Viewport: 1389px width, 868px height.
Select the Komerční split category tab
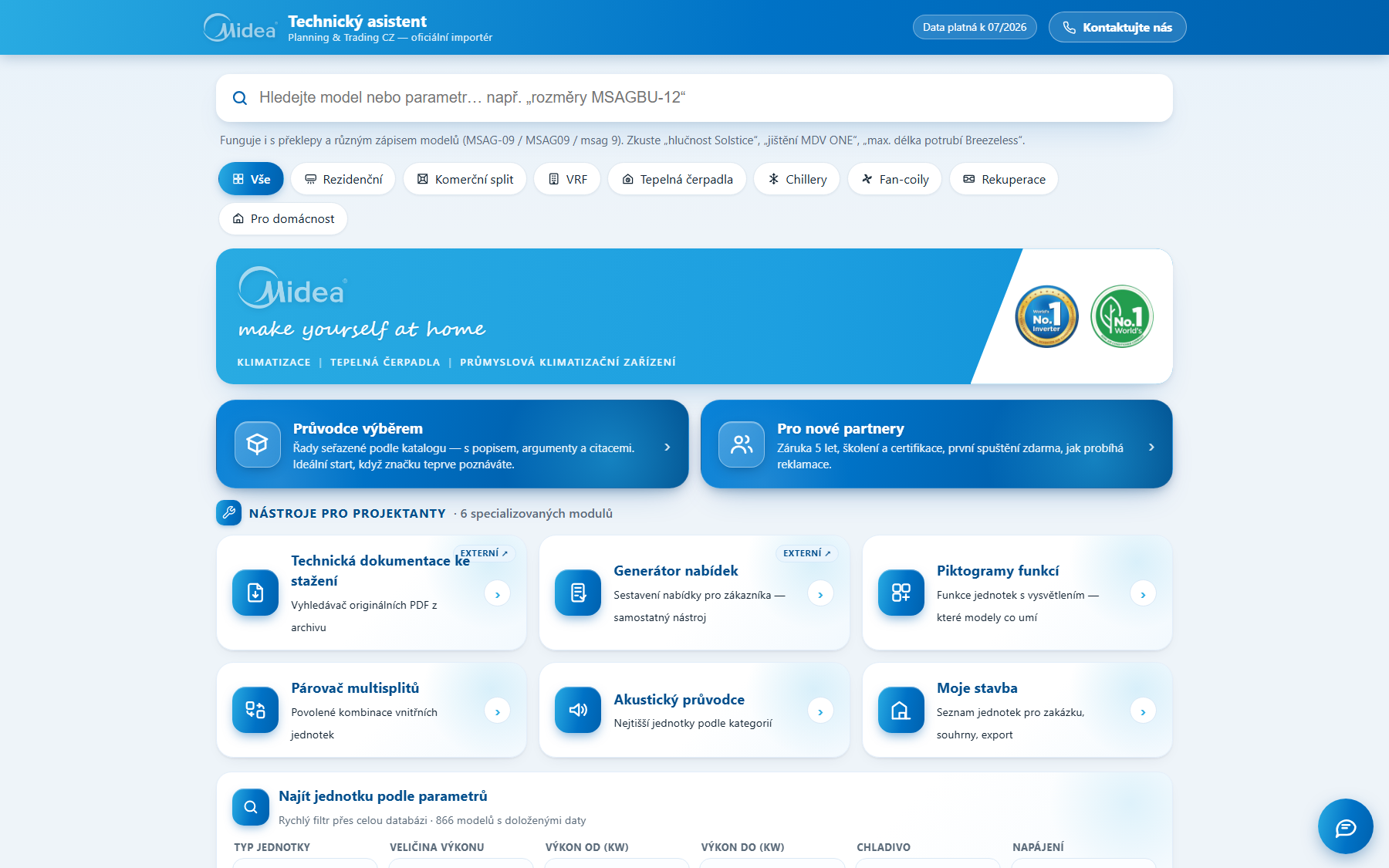(465, 179)
